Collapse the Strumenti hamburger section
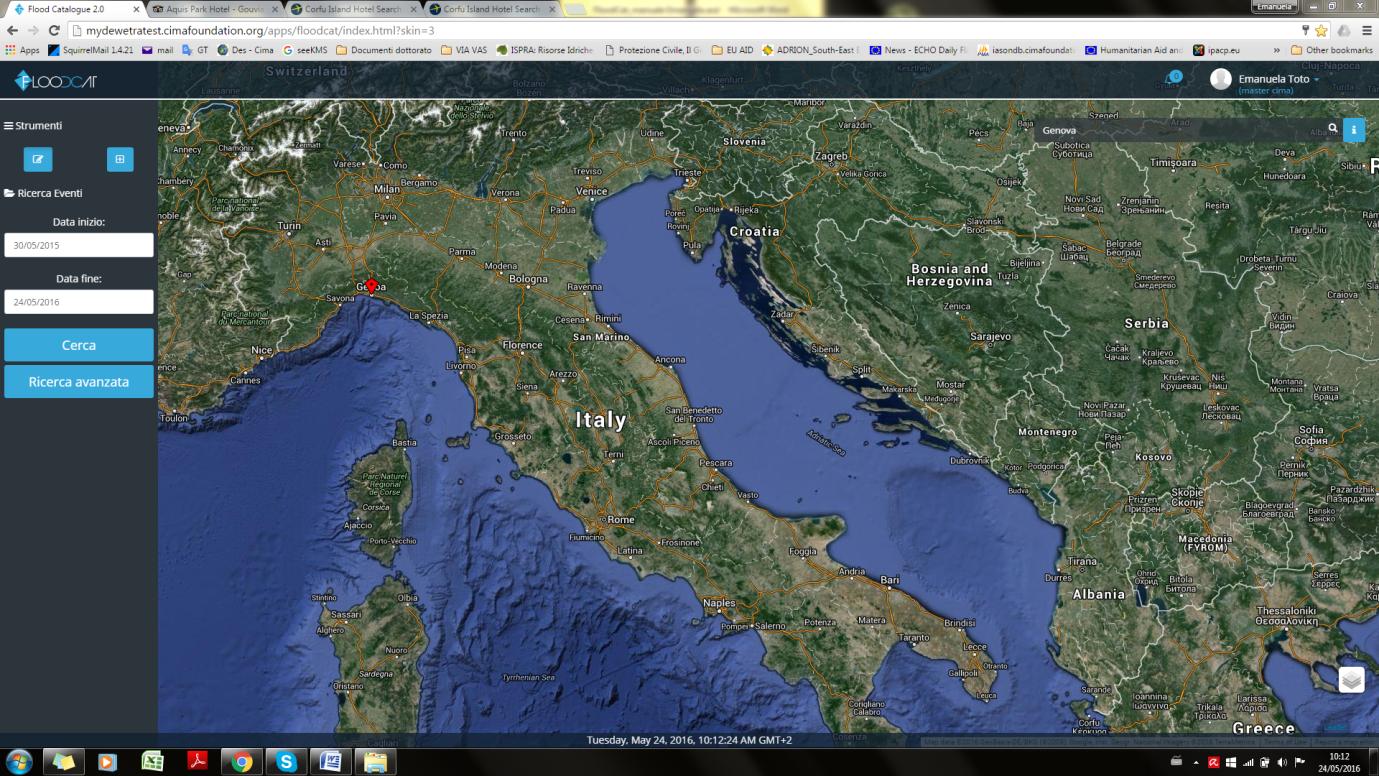 click(33, 126)
